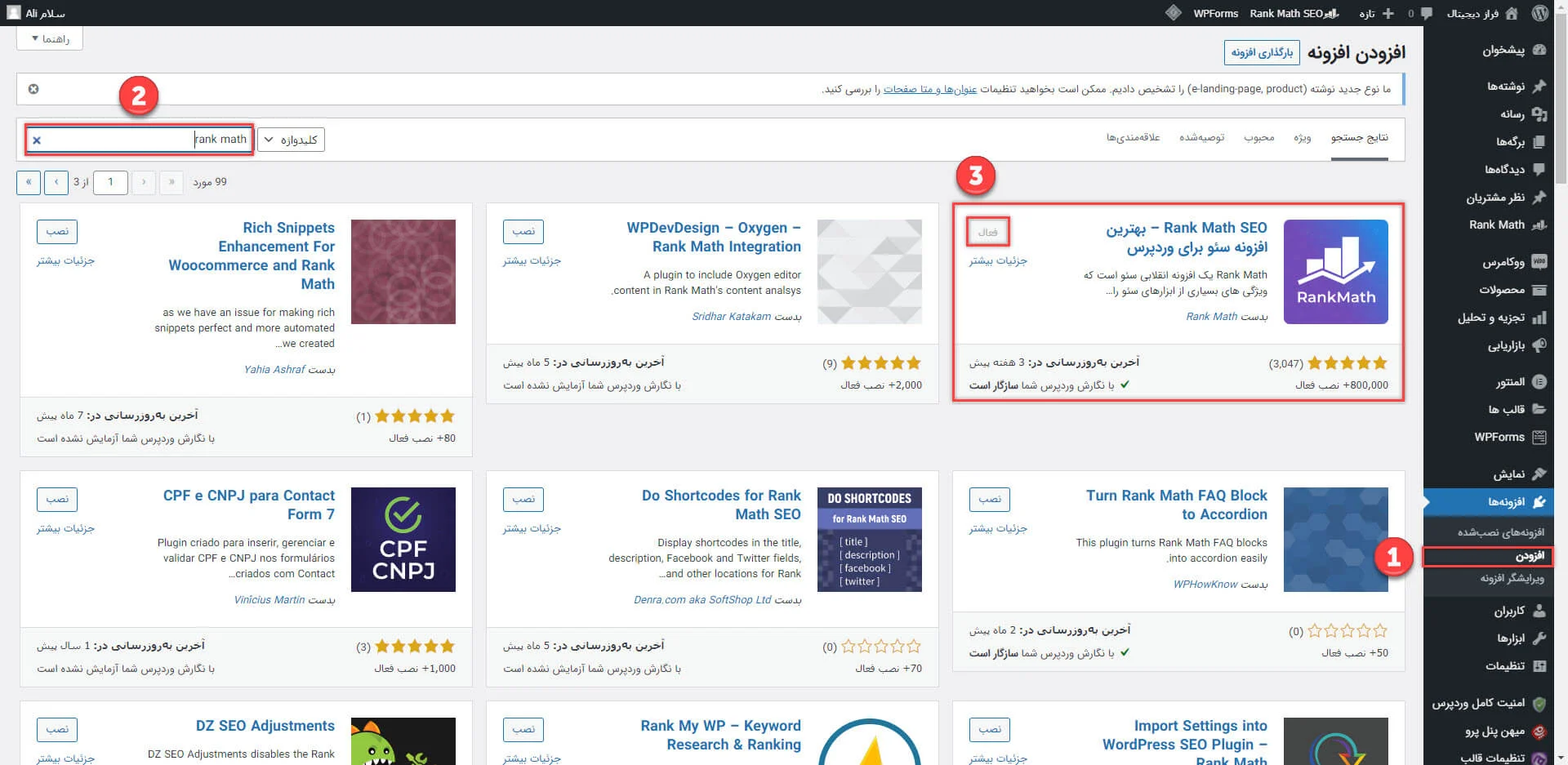Switch to ویژه featured tab
Viewport: 1568px width, 765px height.
(x=1303, y=137)
